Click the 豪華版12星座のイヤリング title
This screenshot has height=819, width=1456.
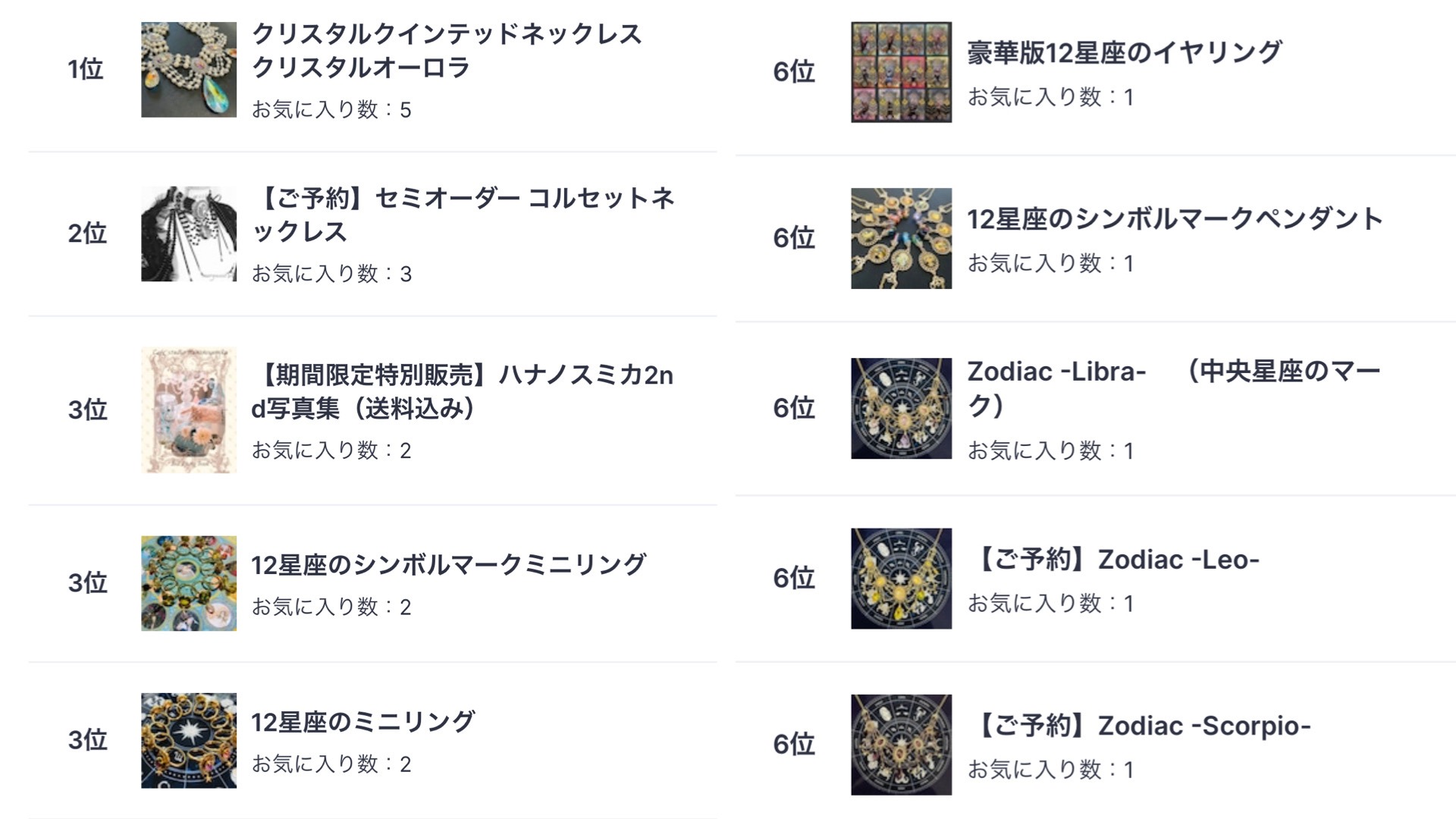tap(1124, 52)
